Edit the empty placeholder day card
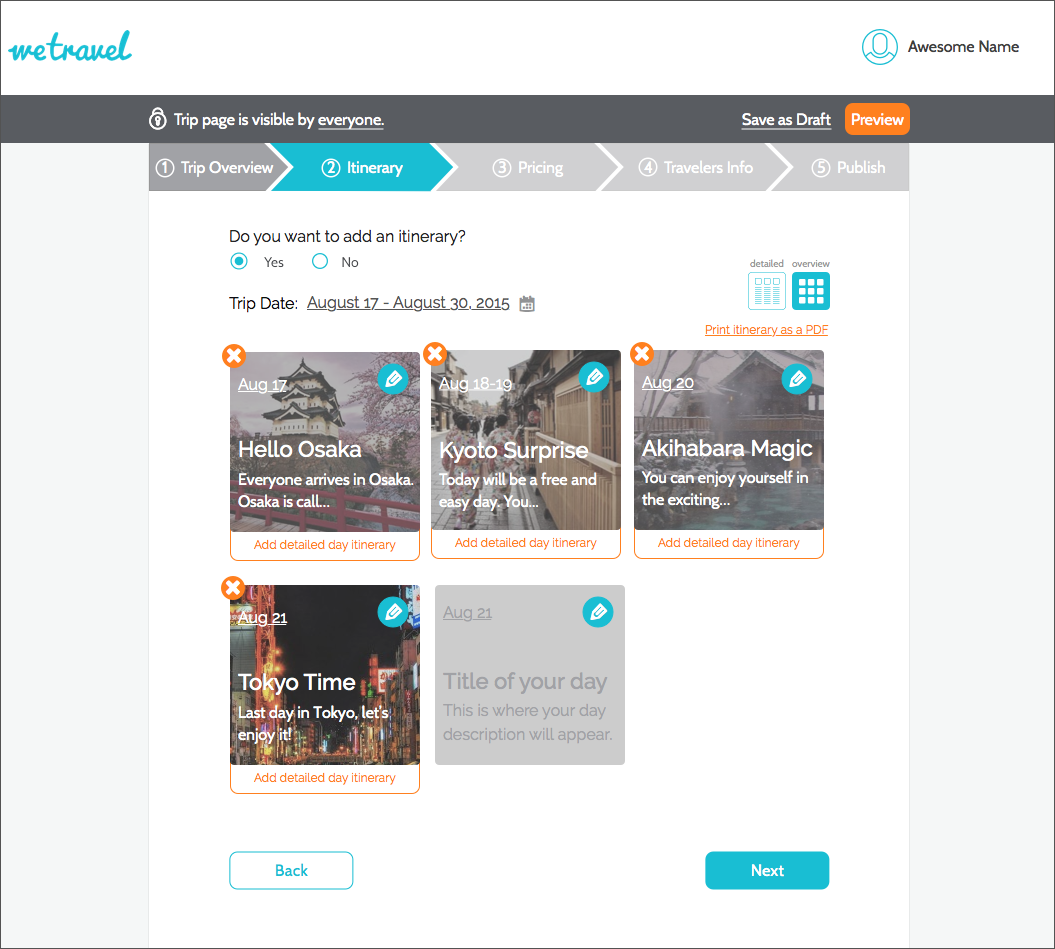1055x949 pixels. (597, 612)
